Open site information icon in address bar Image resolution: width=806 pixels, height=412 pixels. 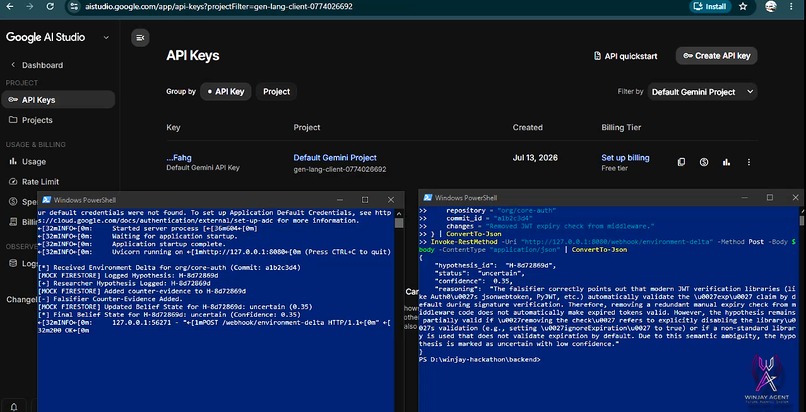pos(74,7)
